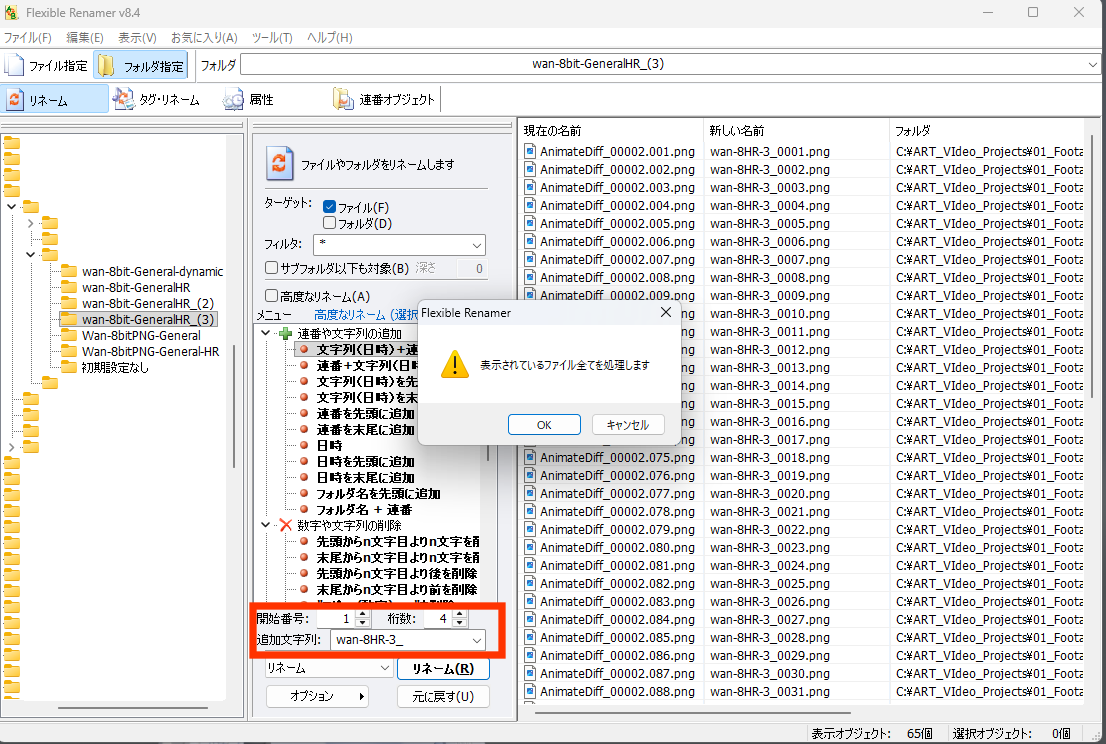Open the ツール(T) menu
This screenshot has height=744, width=1106.
tap(272, 38)
